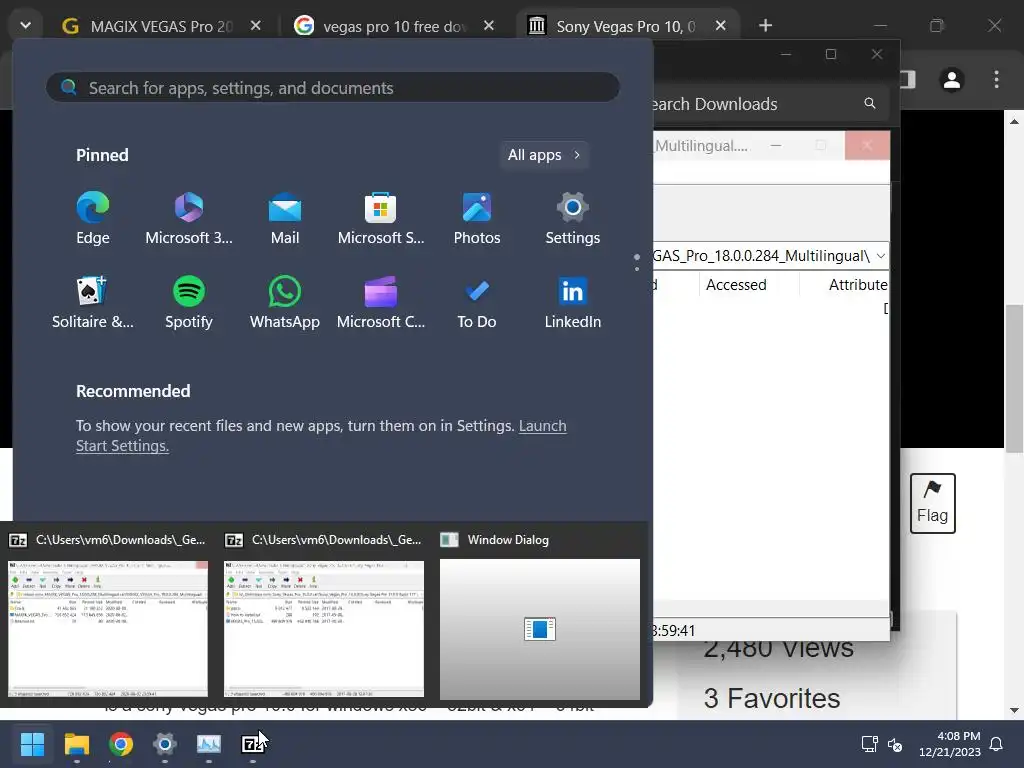This screenshot has height=768, width=1024.
Task: Sort by the Attributes column header
Action: point(858,285)
